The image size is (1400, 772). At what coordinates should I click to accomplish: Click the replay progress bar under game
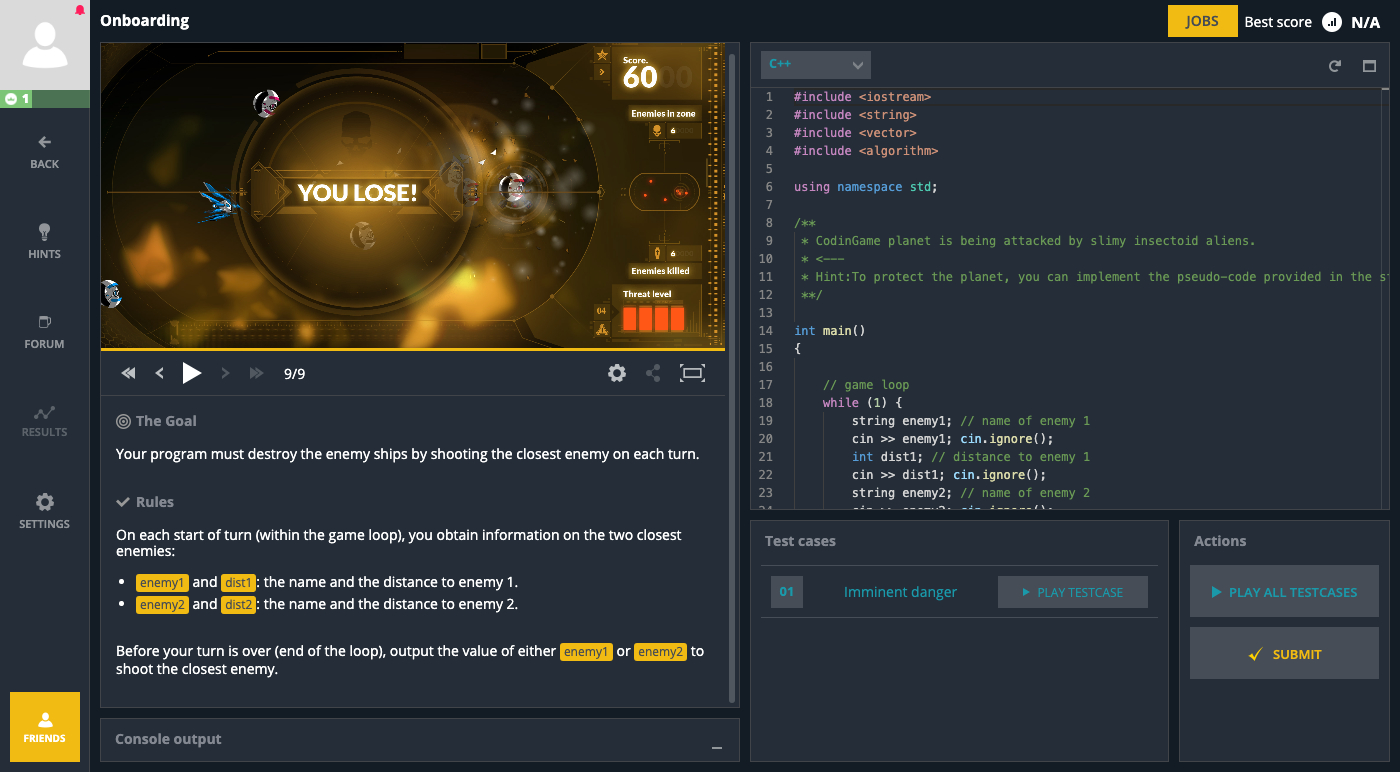(x=412, y=349)
